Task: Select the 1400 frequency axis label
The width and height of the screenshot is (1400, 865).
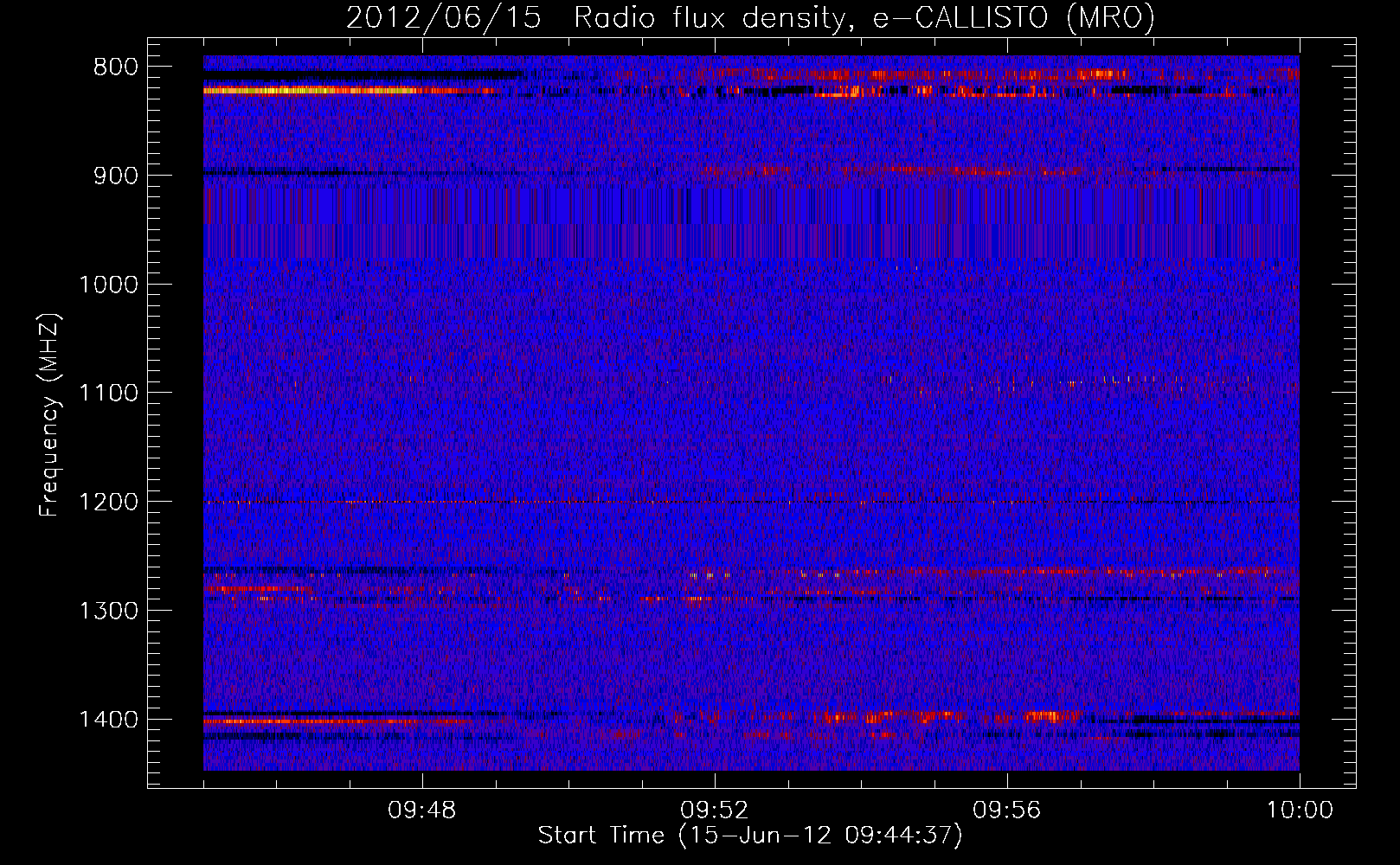Action: [108, 719]
